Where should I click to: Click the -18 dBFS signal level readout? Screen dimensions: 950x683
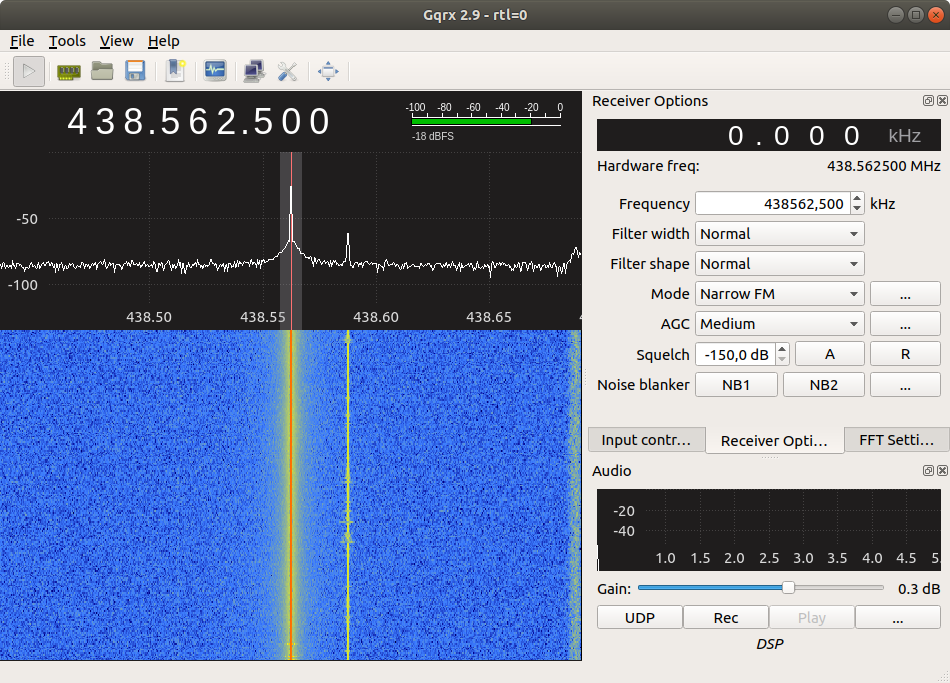click(433, 136)
